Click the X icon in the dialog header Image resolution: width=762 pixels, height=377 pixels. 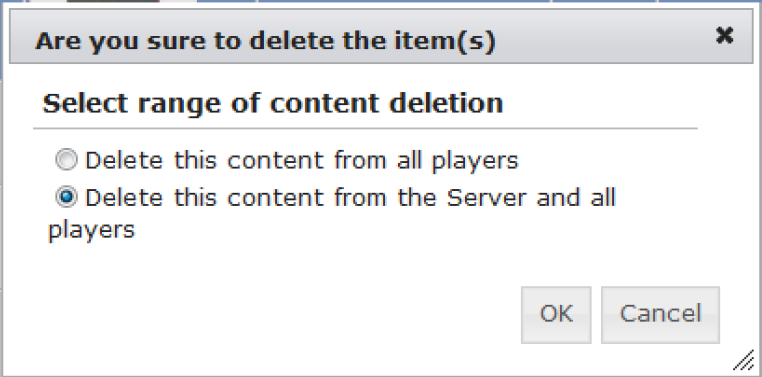(x=724, y=35)
